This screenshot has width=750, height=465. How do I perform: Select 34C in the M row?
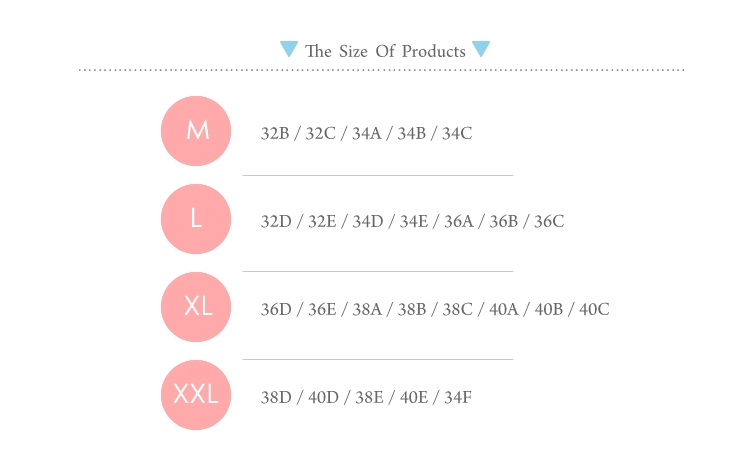tap(457, 133)
